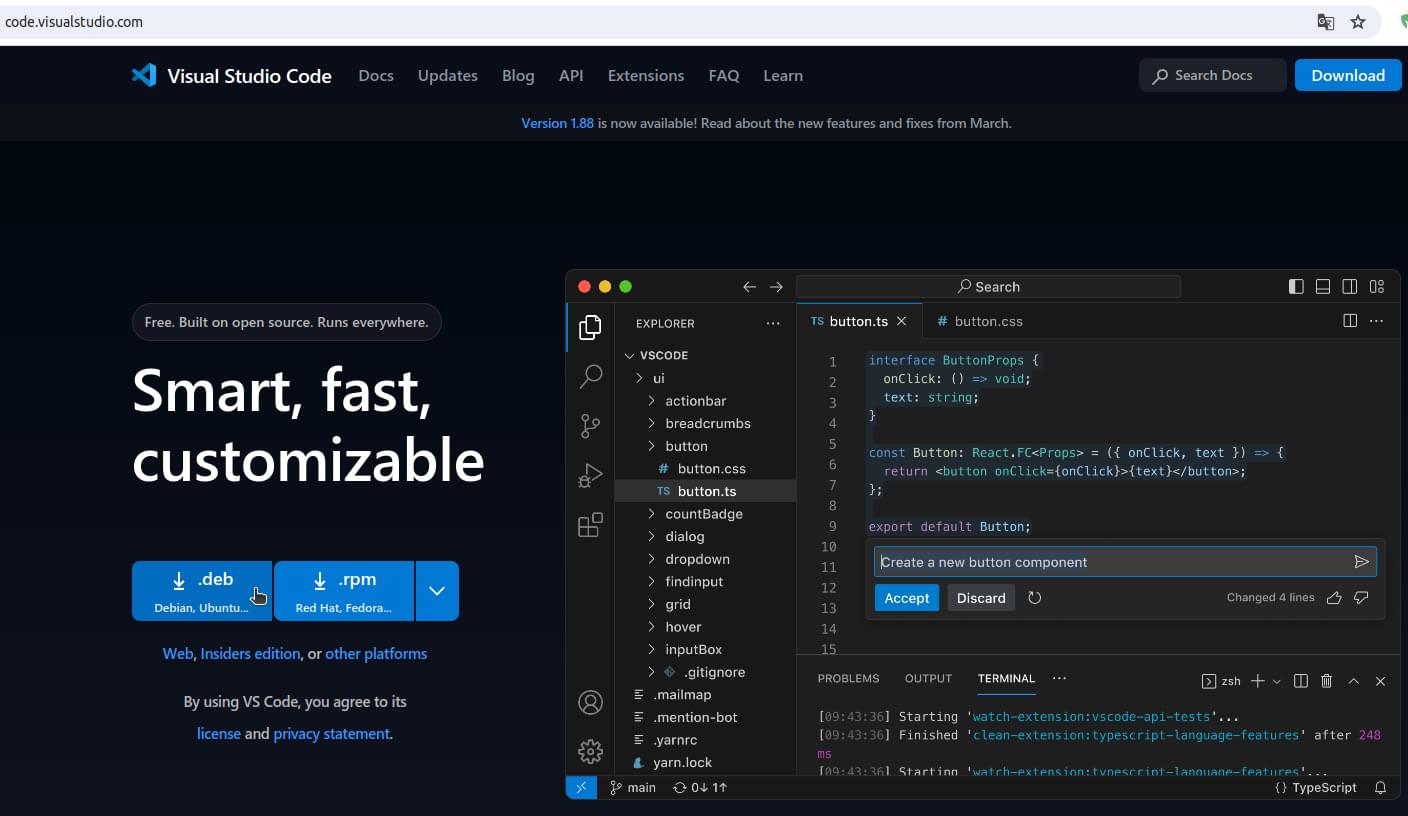Click the split editor icon beside tabs
This screenshot has height=816, width=1408.
(1350, 321)
